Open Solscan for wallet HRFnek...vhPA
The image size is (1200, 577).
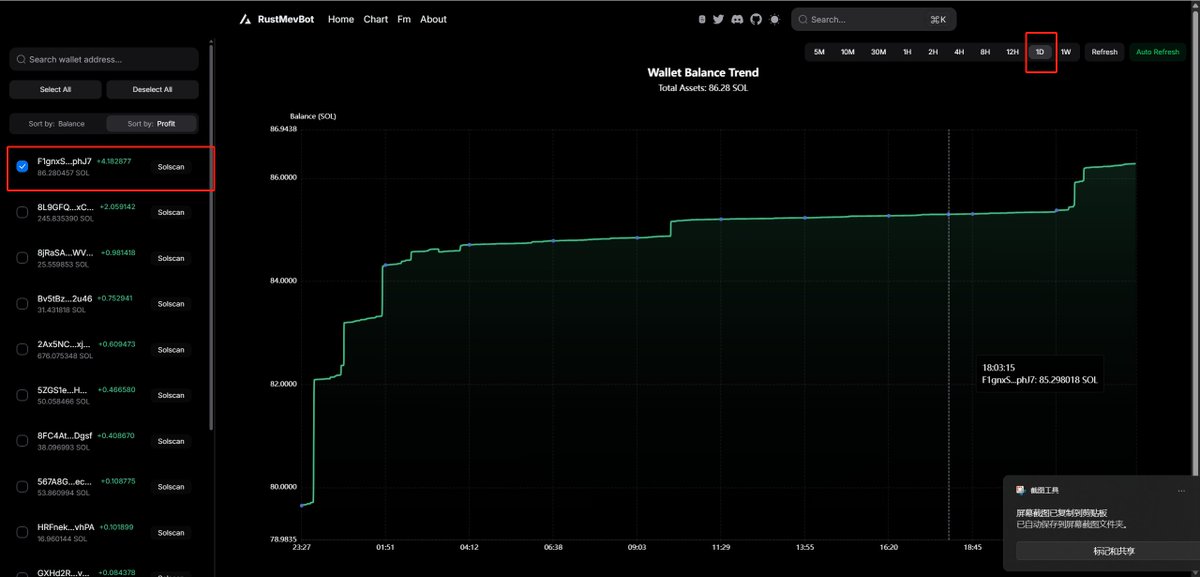pyautogui.click(x=172, y=533)
